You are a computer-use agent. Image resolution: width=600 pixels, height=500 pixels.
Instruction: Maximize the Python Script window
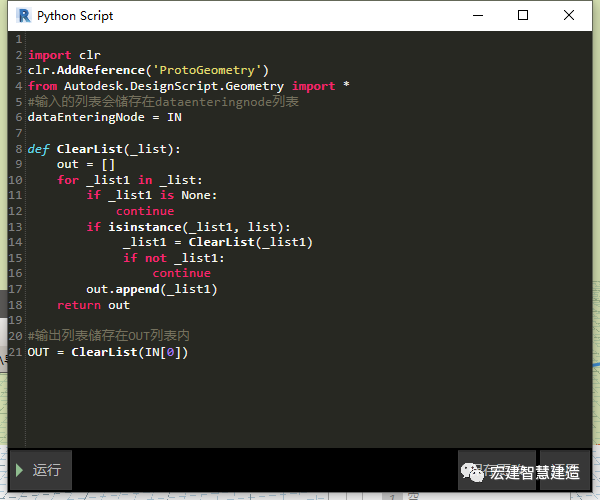[x=523, y=16]
